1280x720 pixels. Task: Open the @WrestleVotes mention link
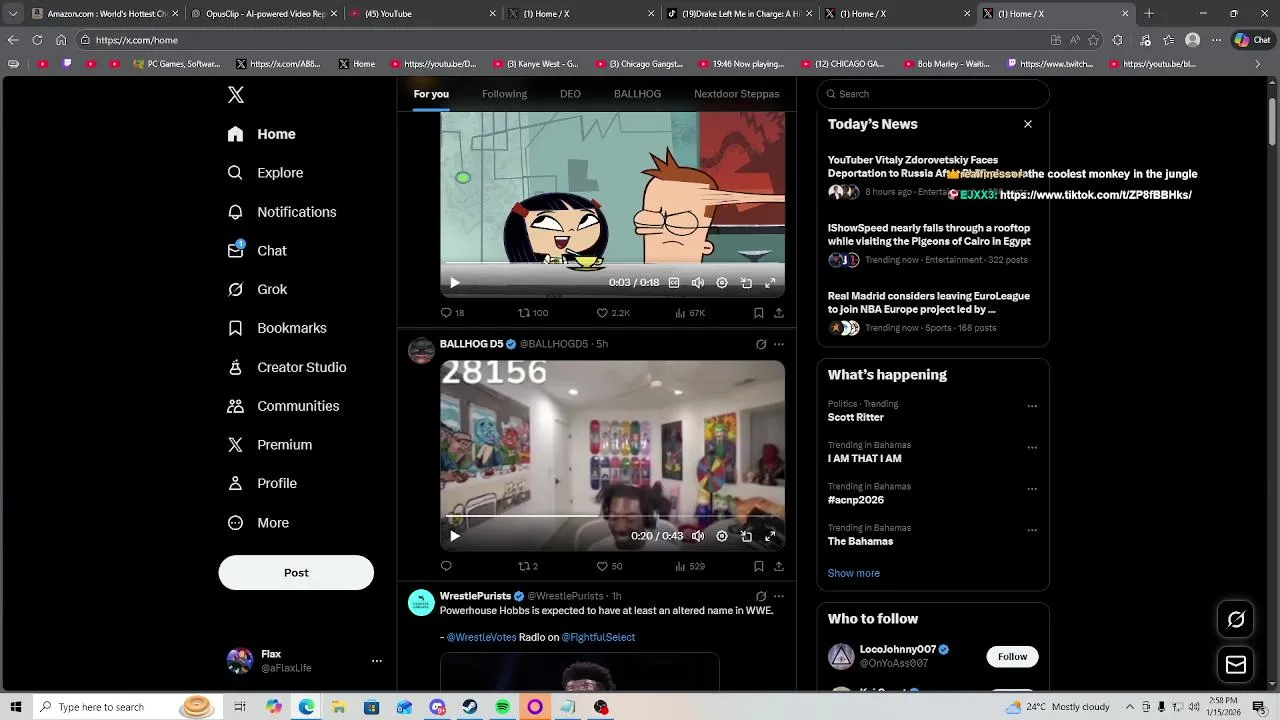pyautogui.click(x=481, y=637)
